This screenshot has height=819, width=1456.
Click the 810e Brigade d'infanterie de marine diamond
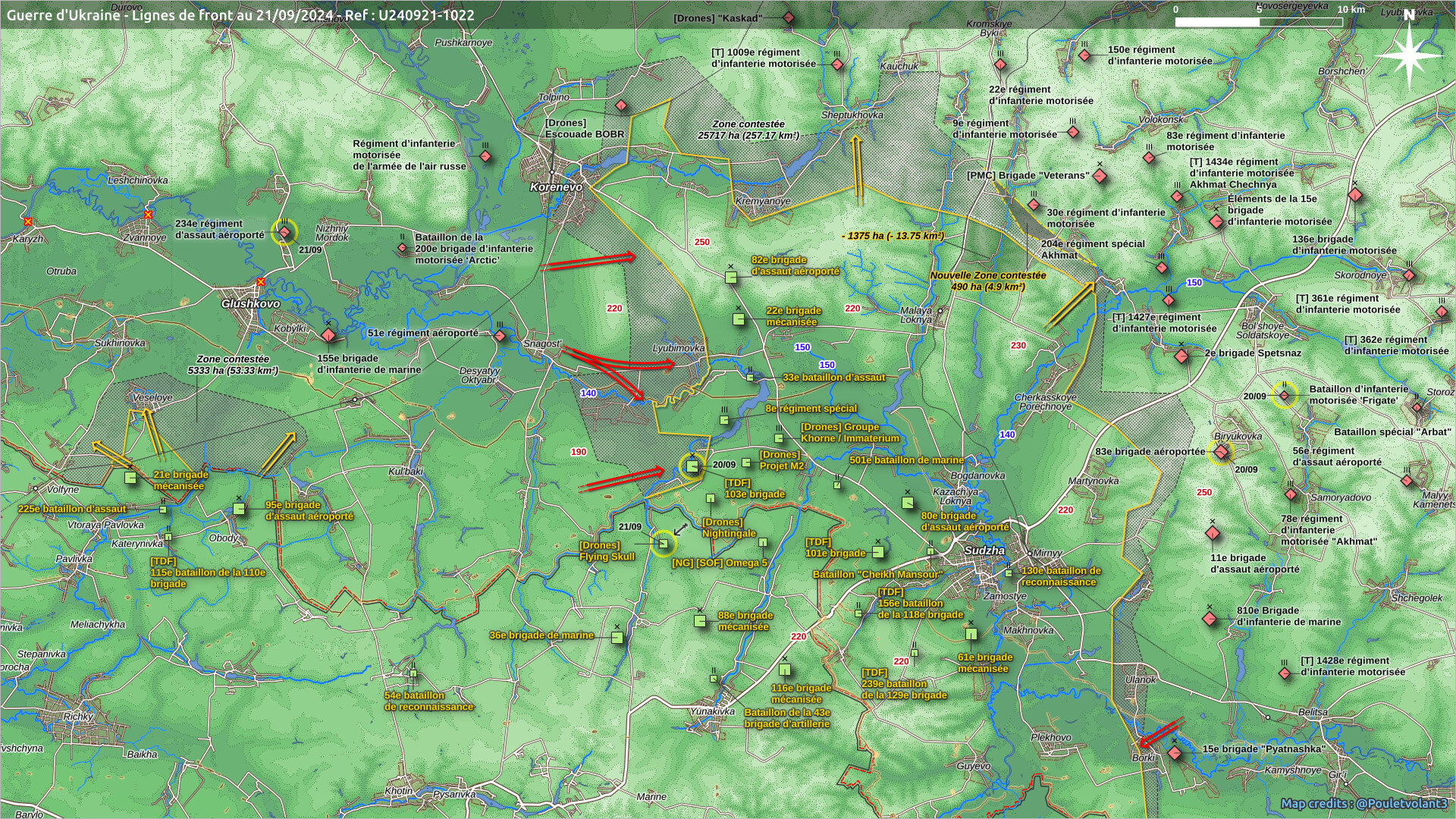point(1210,619)
